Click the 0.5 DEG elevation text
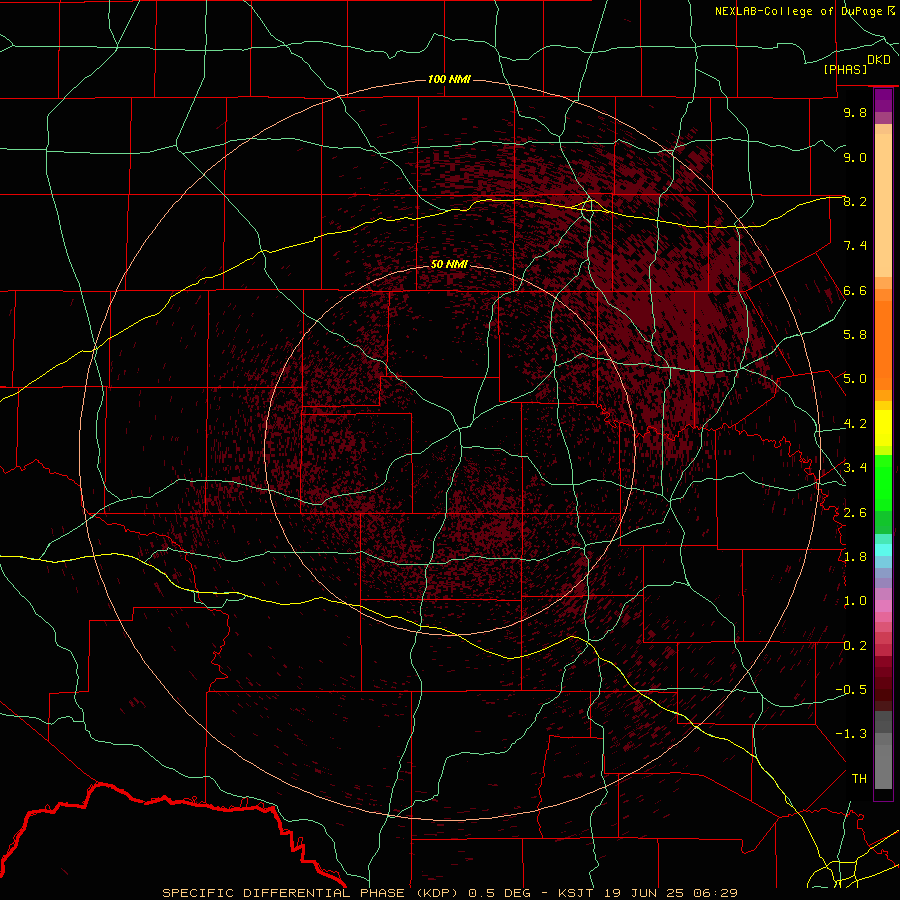Image resolution: width=900 pixels, height=900 pixels. click(x=499, y=893)
